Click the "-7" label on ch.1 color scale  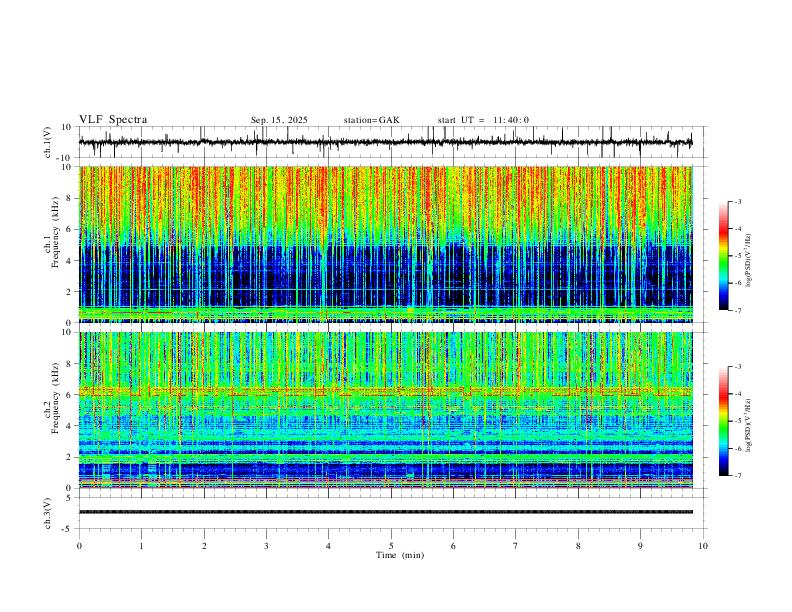tap(738, 311)
